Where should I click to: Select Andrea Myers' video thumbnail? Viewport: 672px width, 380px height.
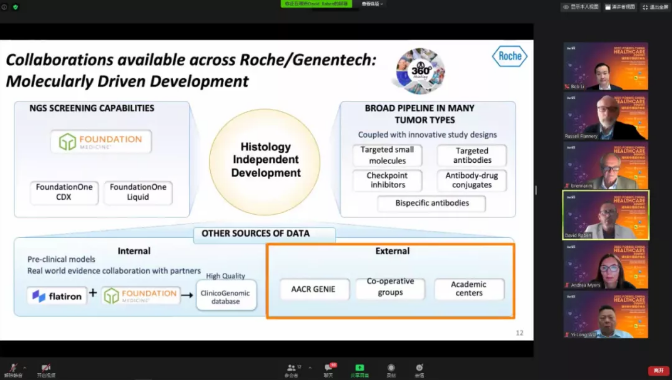[606, 265]
